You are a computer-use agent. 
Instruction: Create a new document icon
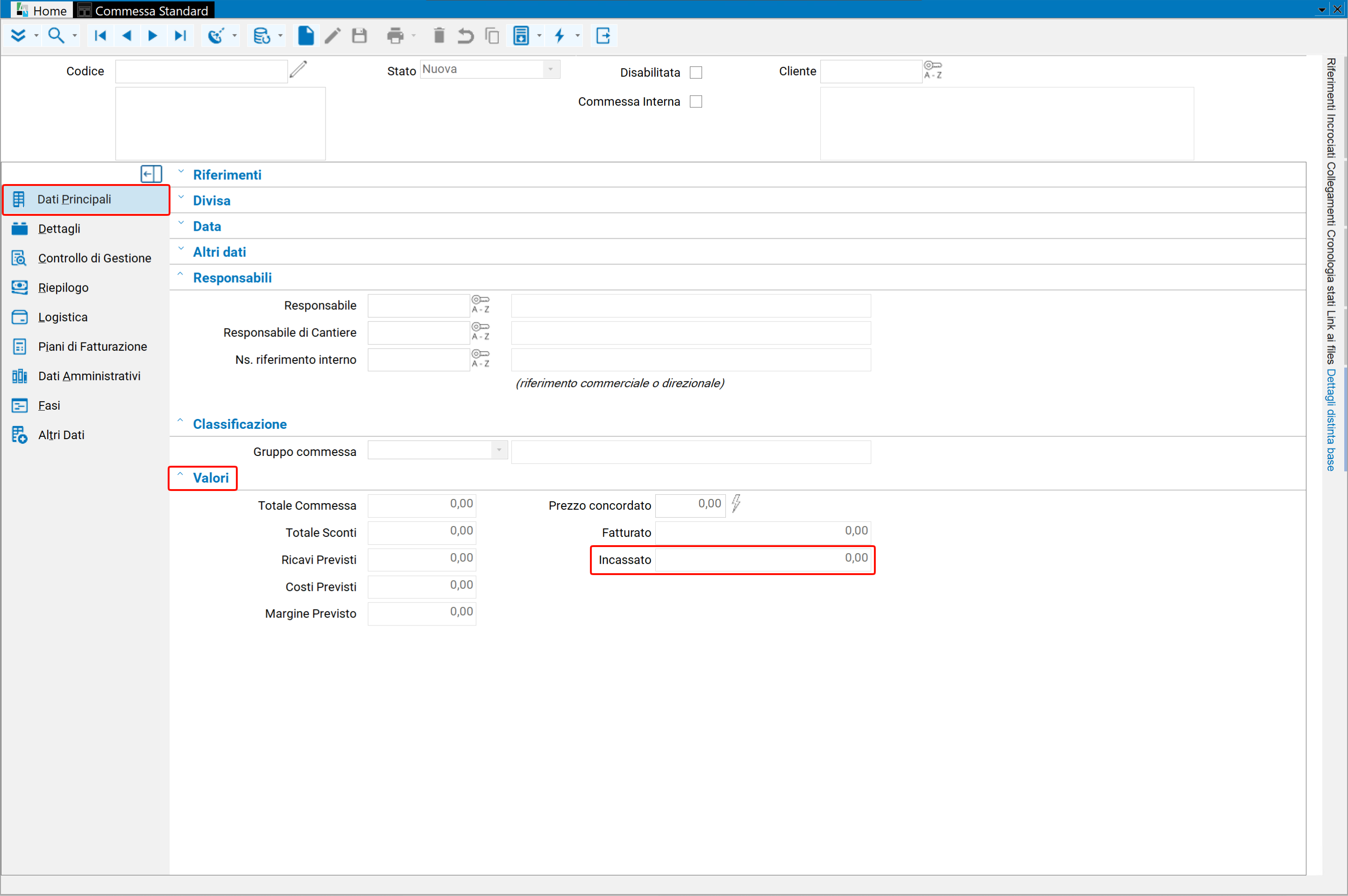tap(305, 36)
